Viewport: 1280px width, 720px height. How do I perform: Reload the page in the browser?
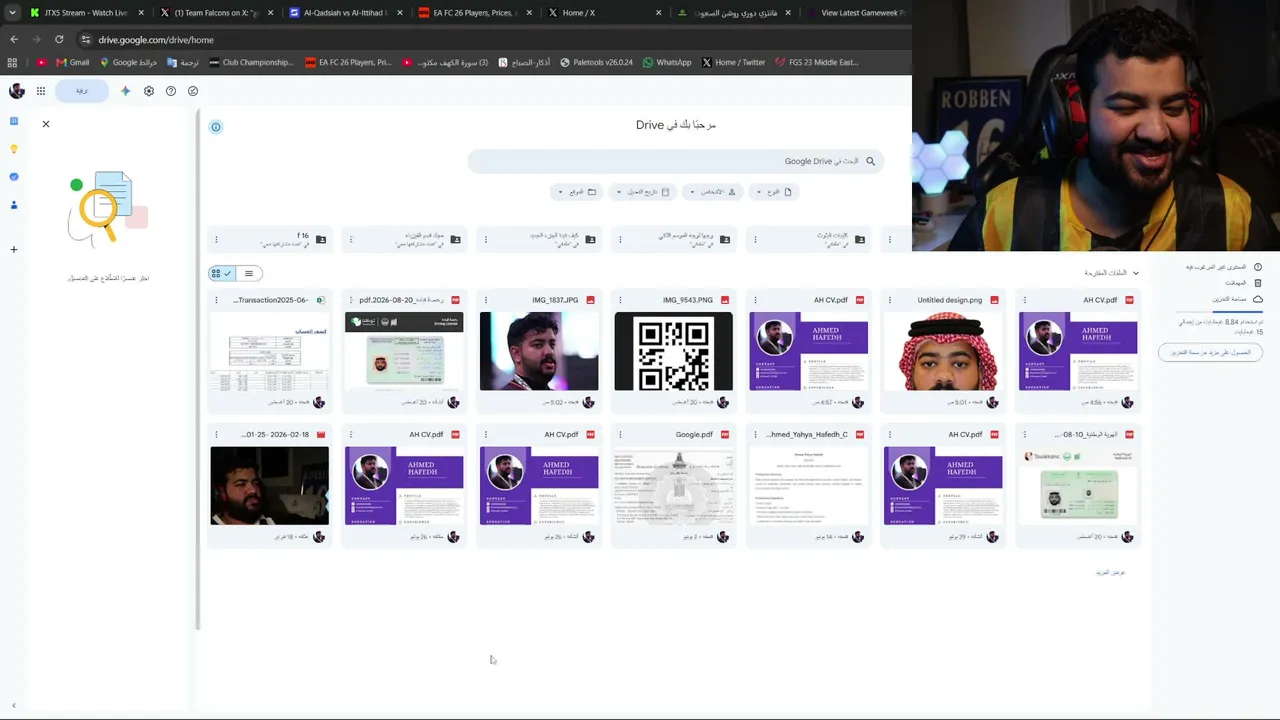[x=59, y=40]
